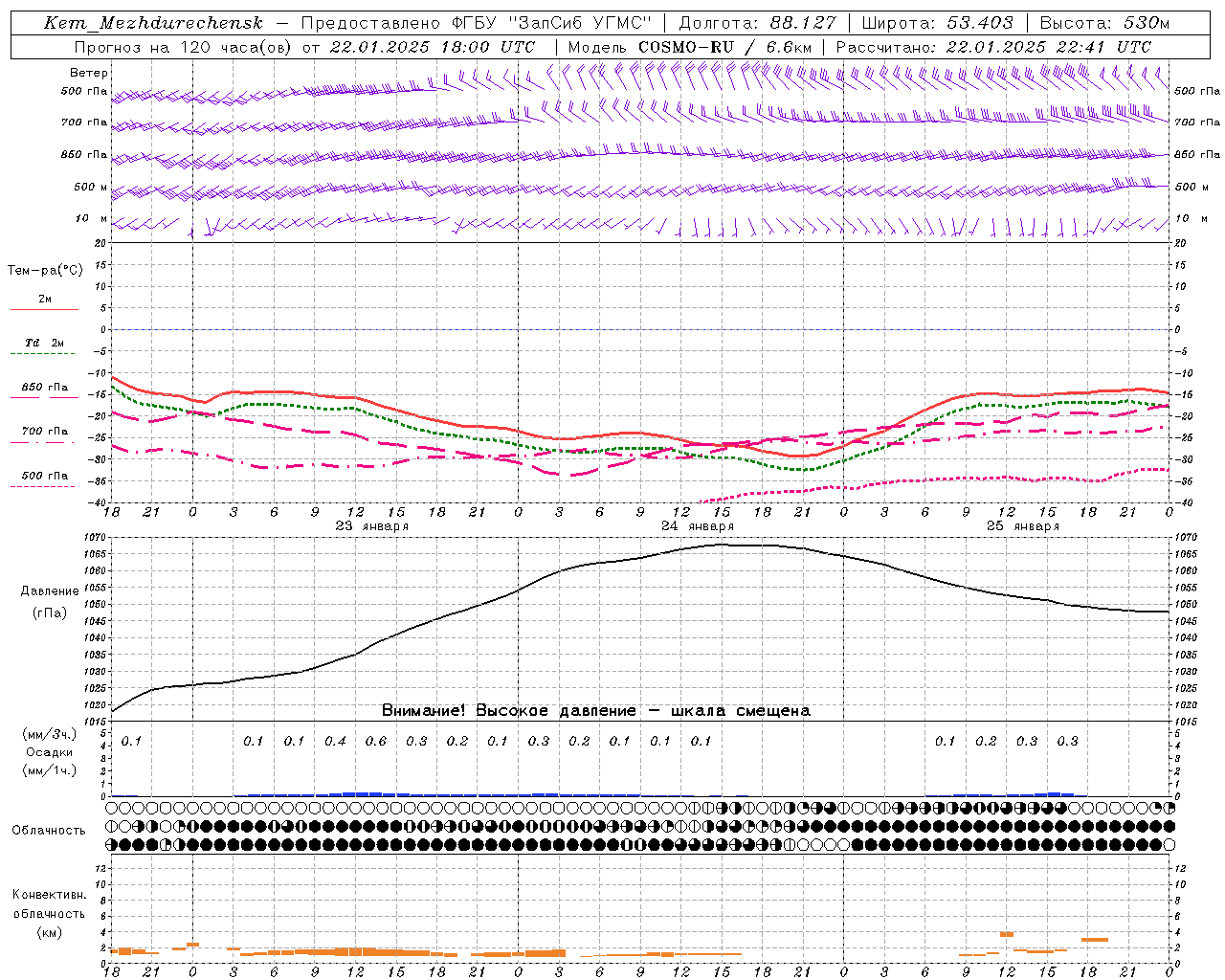Click the (мм/1ч.) unit label

tap(50, 770)
